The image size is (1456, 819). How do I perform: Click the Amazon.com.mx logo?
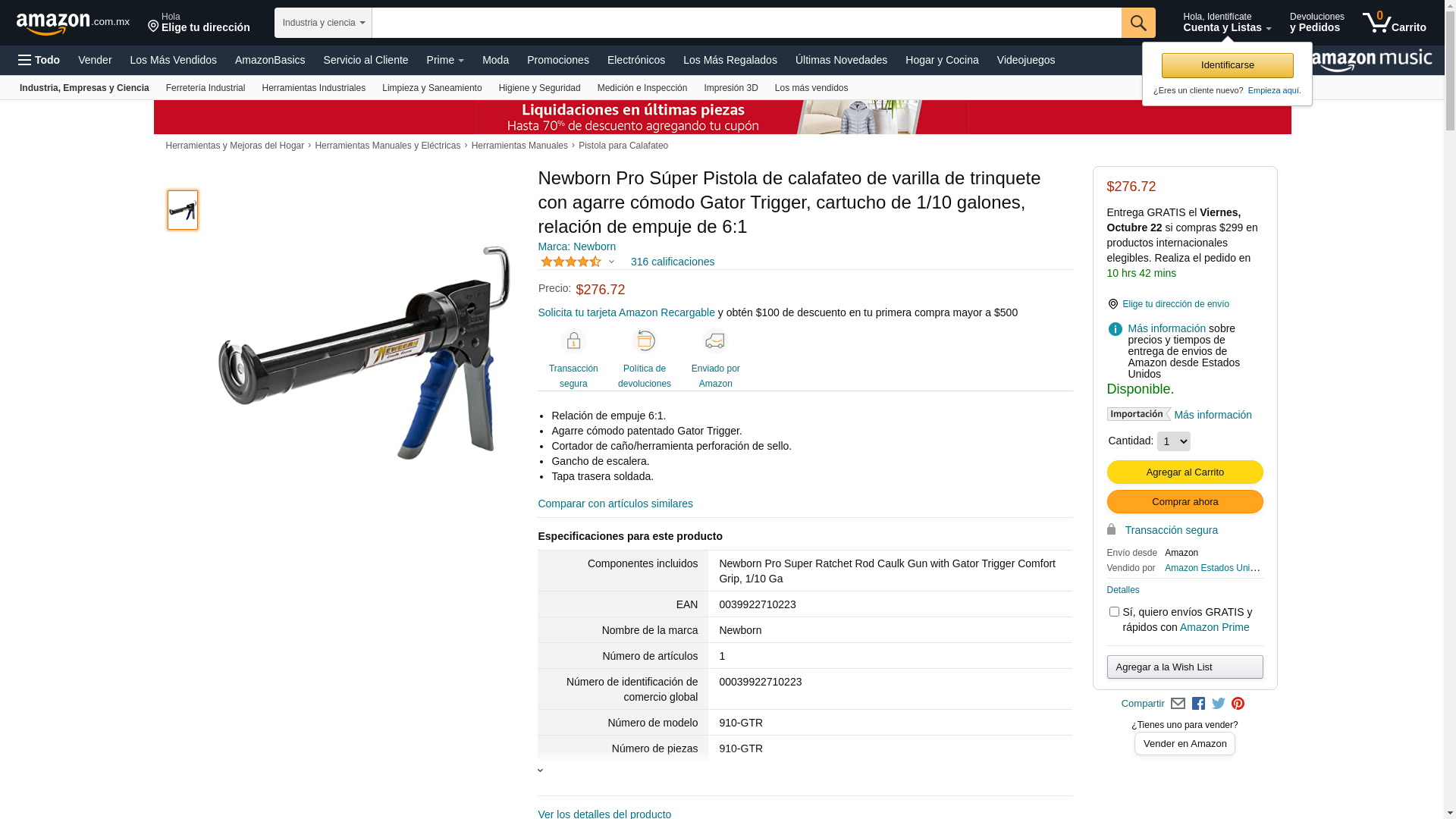73,24
